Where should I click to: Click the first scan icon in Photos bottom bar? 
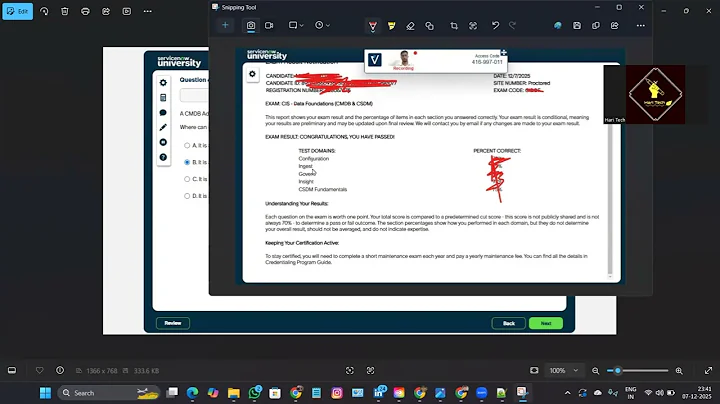350,370
